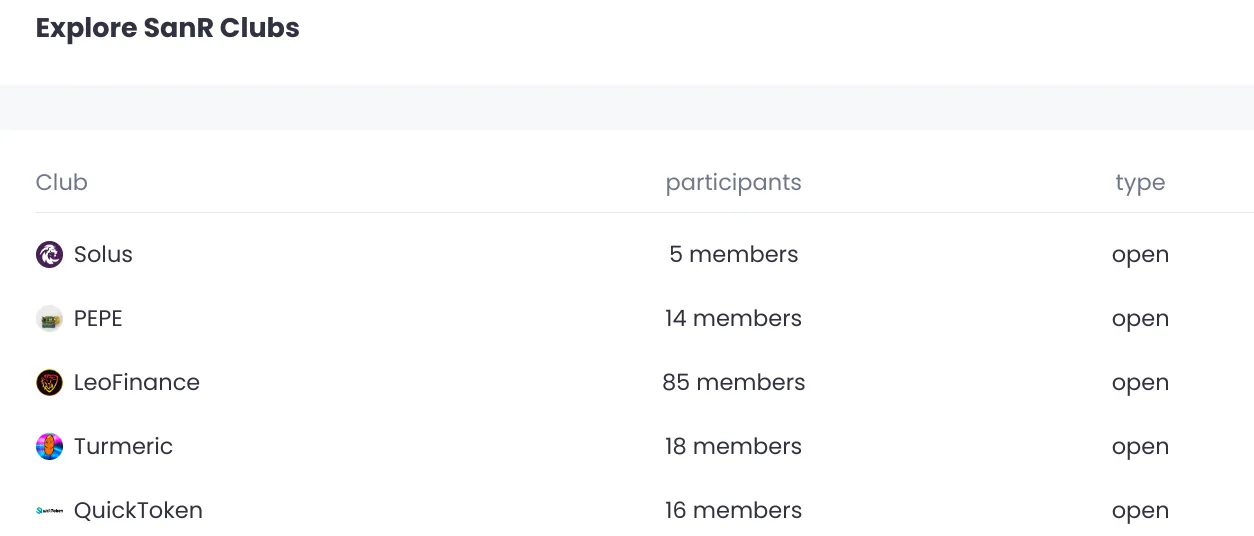
Task: Sort by the Club column header
Action: (62, 182)
